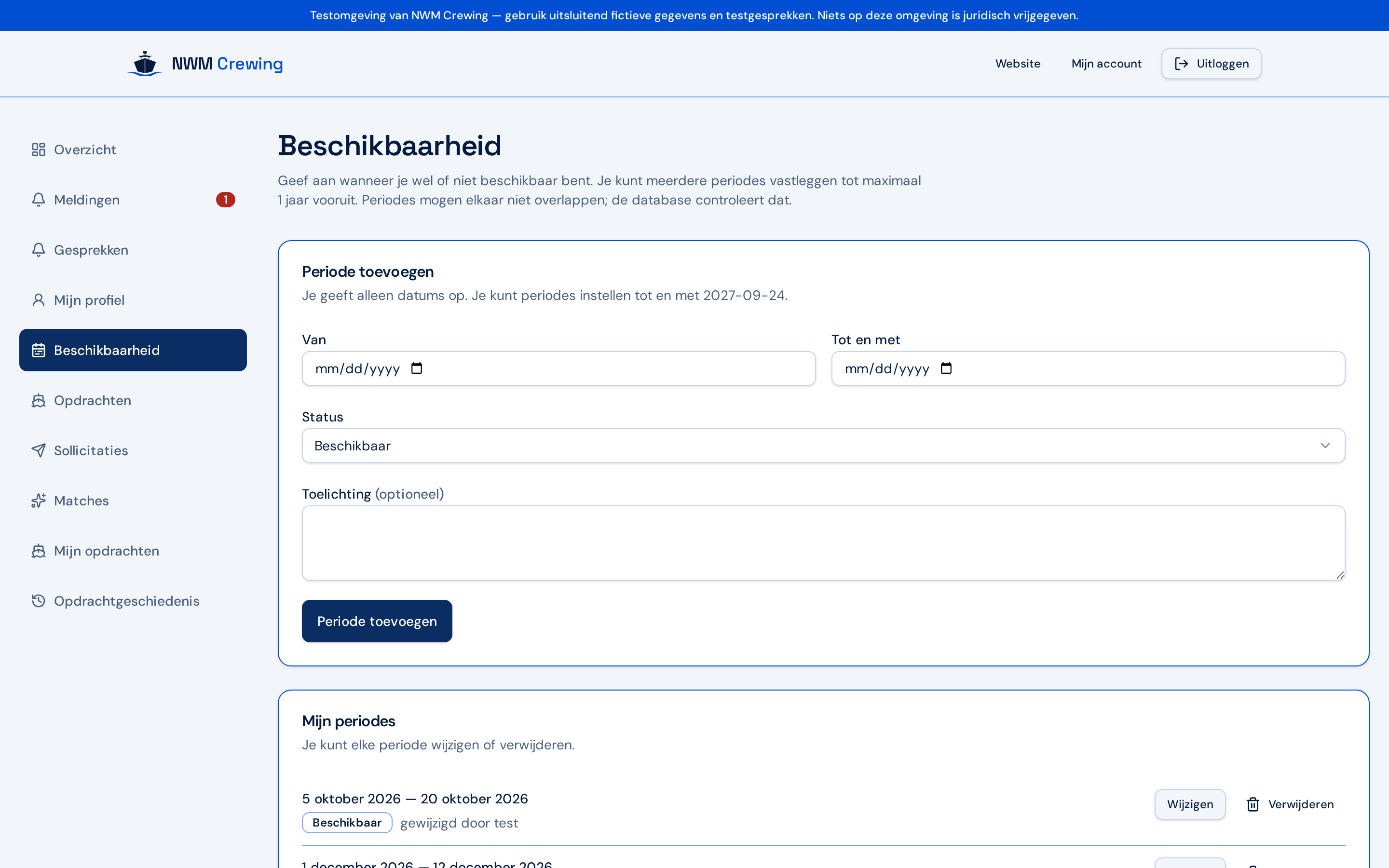Open Mijn account in header
The width and height of the screenshot is (1389, 868).
point(1106,64)
